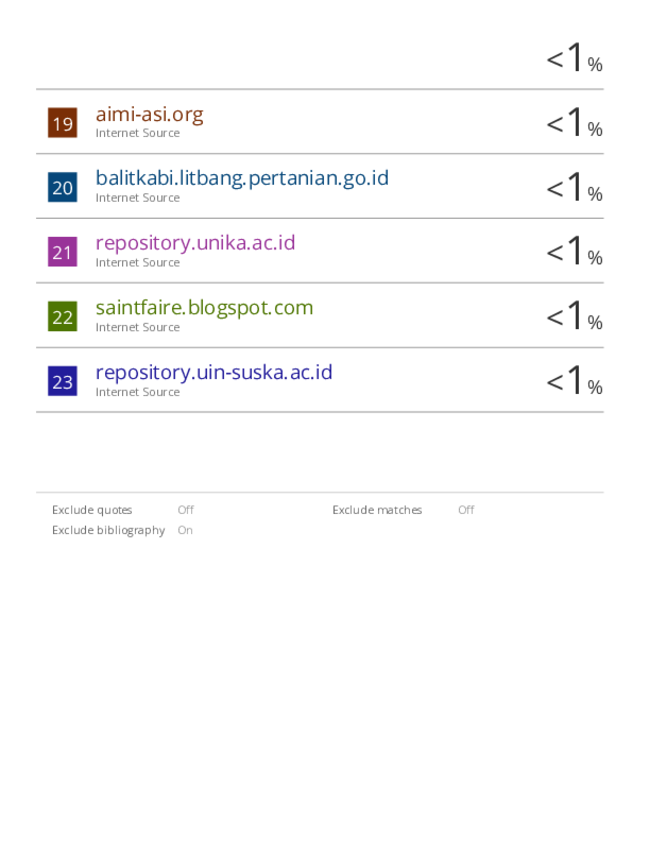The image size is (650, 841).
Task: Click the dark blue number 23 badge
Action: click(62, 381)
